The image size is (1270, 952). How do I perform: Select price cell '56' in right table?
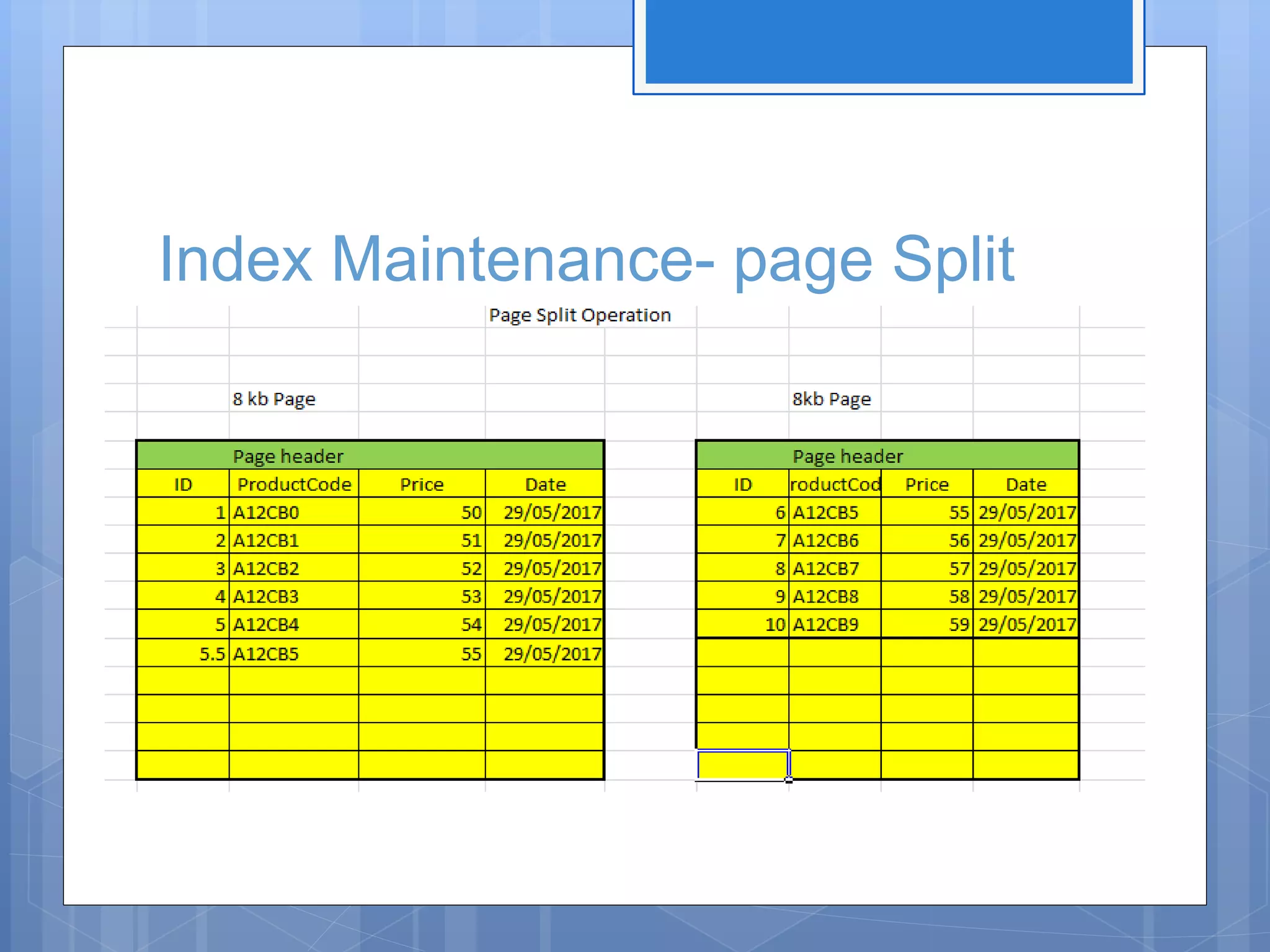point(927,540)
